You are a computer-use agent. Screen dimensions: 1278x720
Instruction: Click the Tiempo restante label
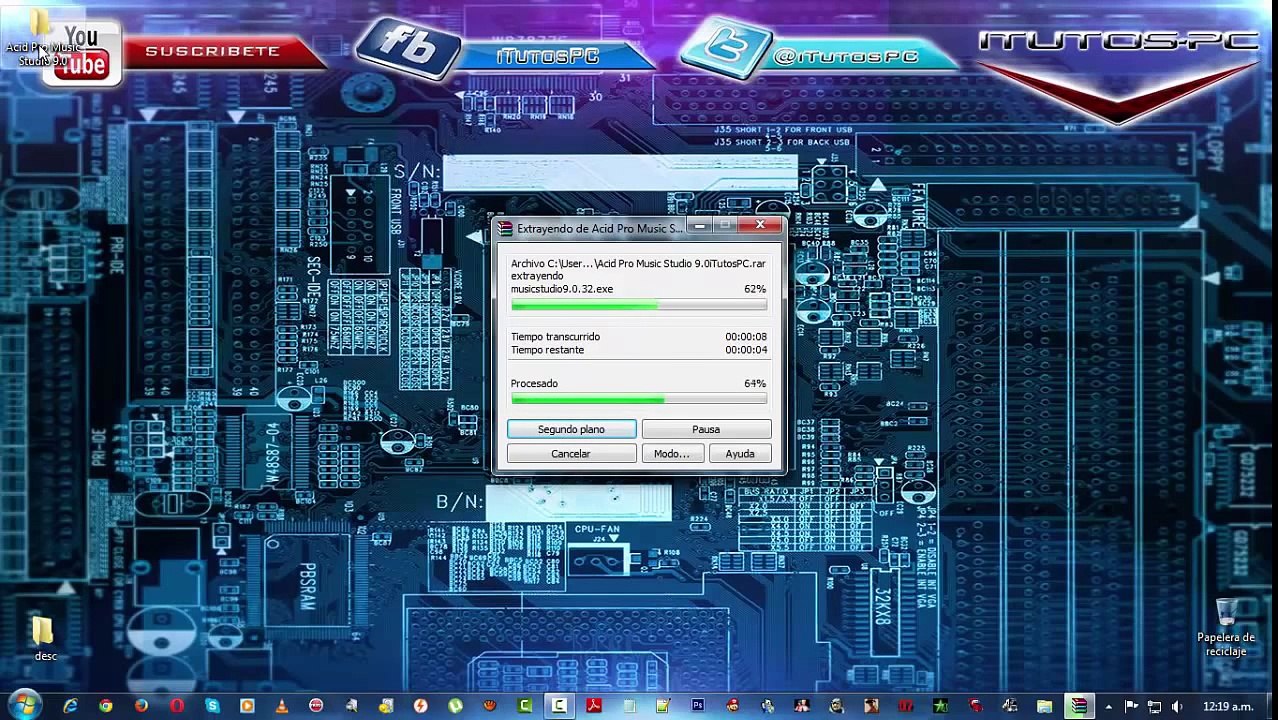(x=547, y=350)
